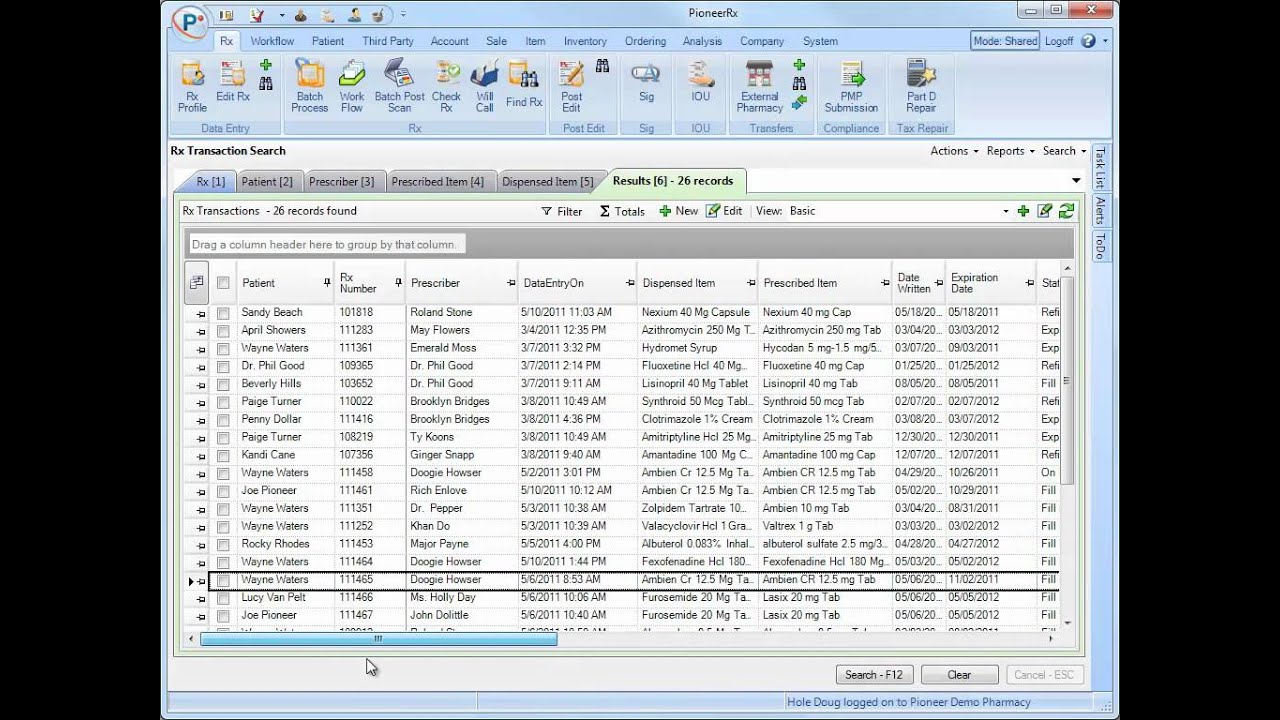Open Part D Repair tool

click(x=921, y=87)
